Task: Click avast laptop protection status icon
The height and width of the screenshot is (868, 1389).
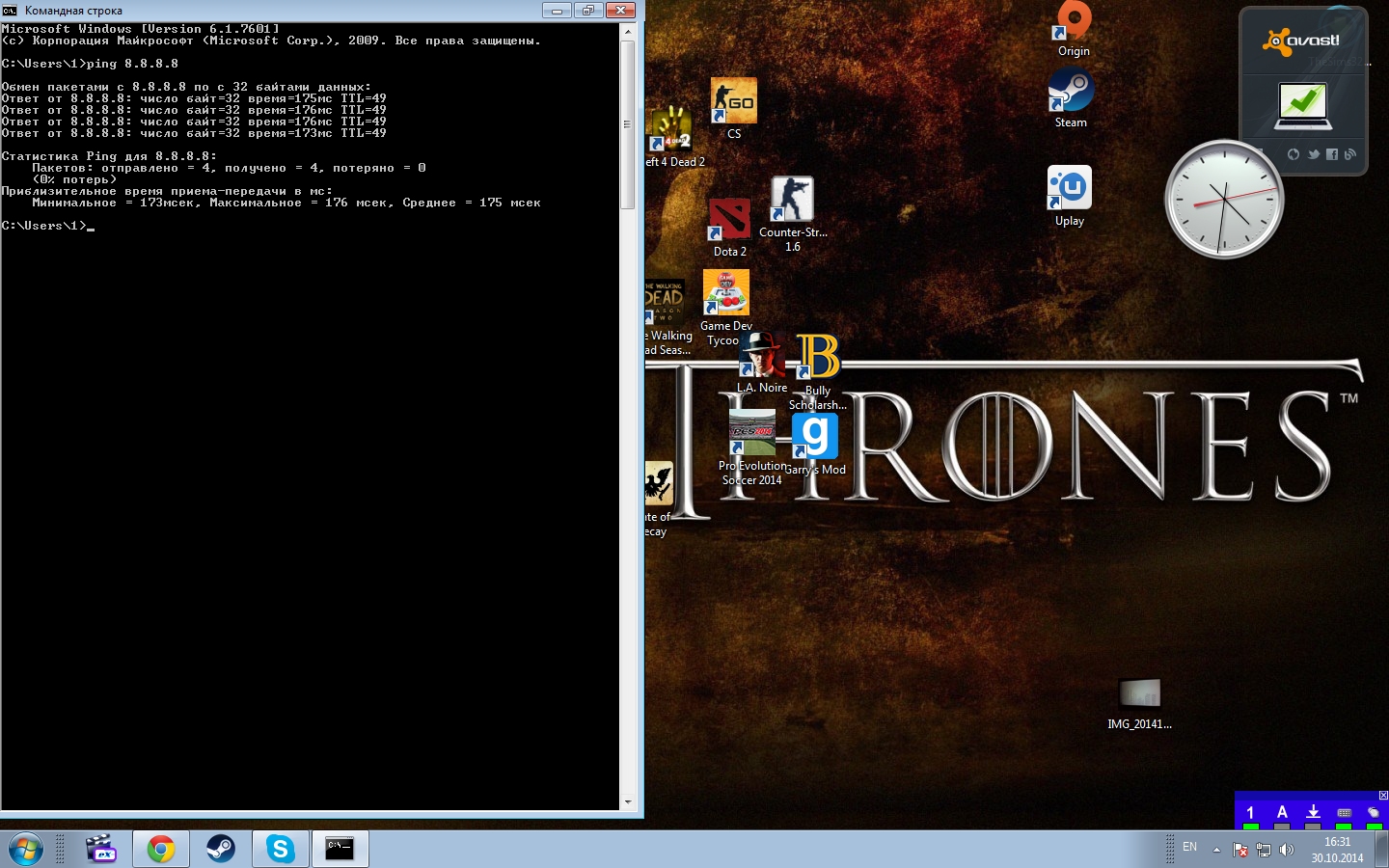Action: pyautogui.click(x=1303, y=105)
